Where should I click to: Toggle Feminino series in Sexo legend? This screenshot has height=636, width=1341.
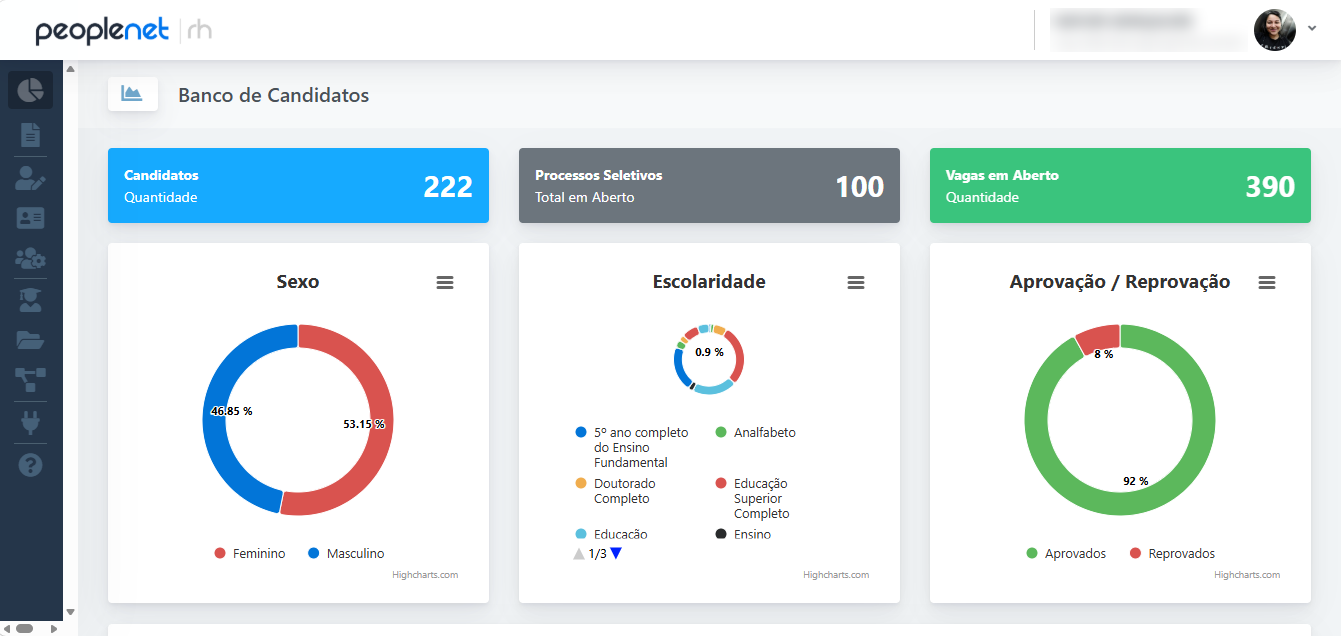[x=249, y=553]
